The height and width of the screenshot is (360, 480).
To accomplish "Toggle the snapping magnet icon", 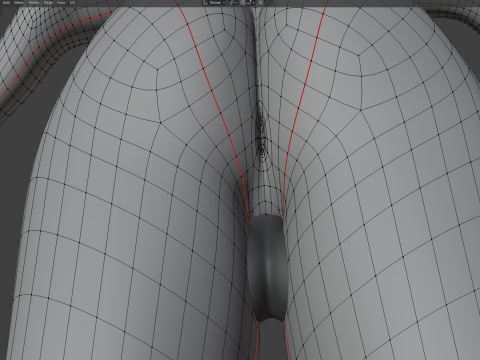I will pos(243,2).
